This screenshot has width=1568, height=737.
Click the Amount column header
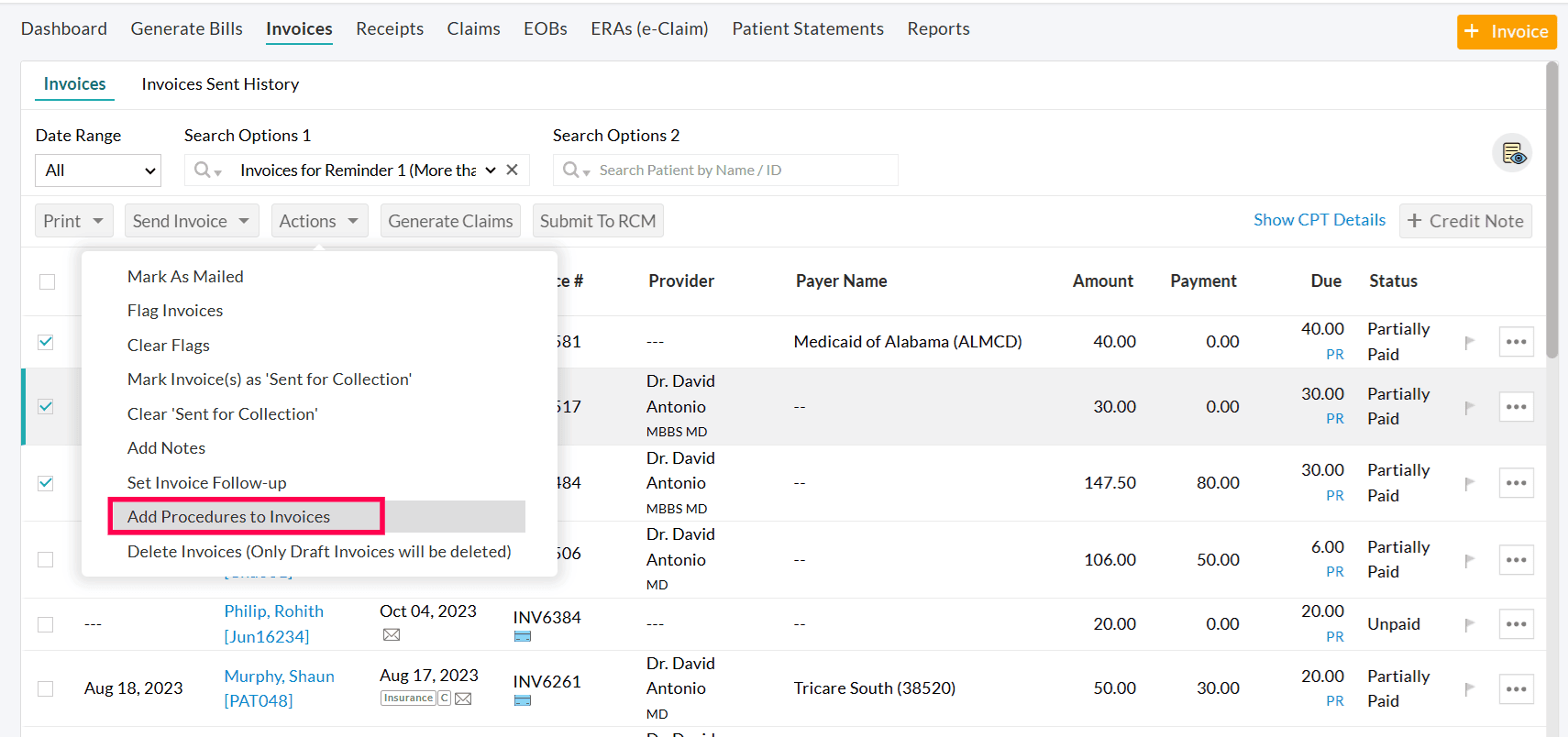(1103, 281)
